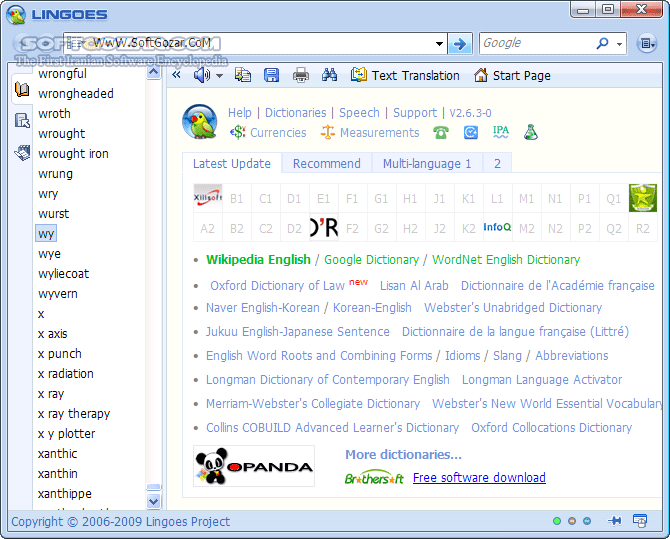This screenshot has height=539, width=670.
Task: Click the blue go arrow button
Action: pos(460,43)
